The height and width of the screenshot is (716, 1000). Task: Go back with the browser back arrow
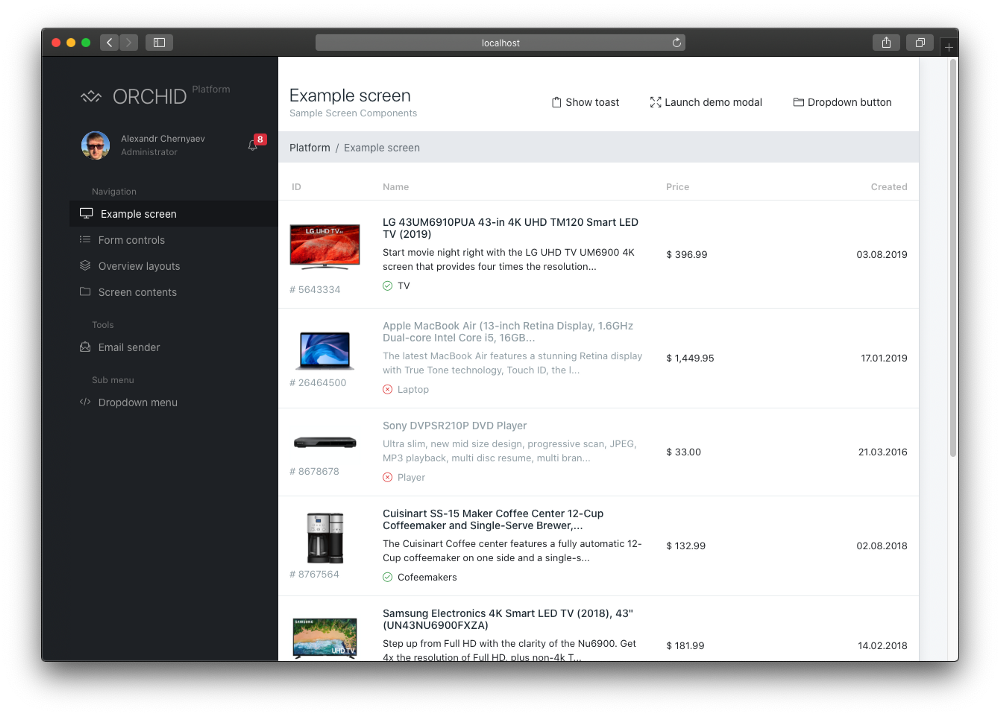(x=110, y=43)
